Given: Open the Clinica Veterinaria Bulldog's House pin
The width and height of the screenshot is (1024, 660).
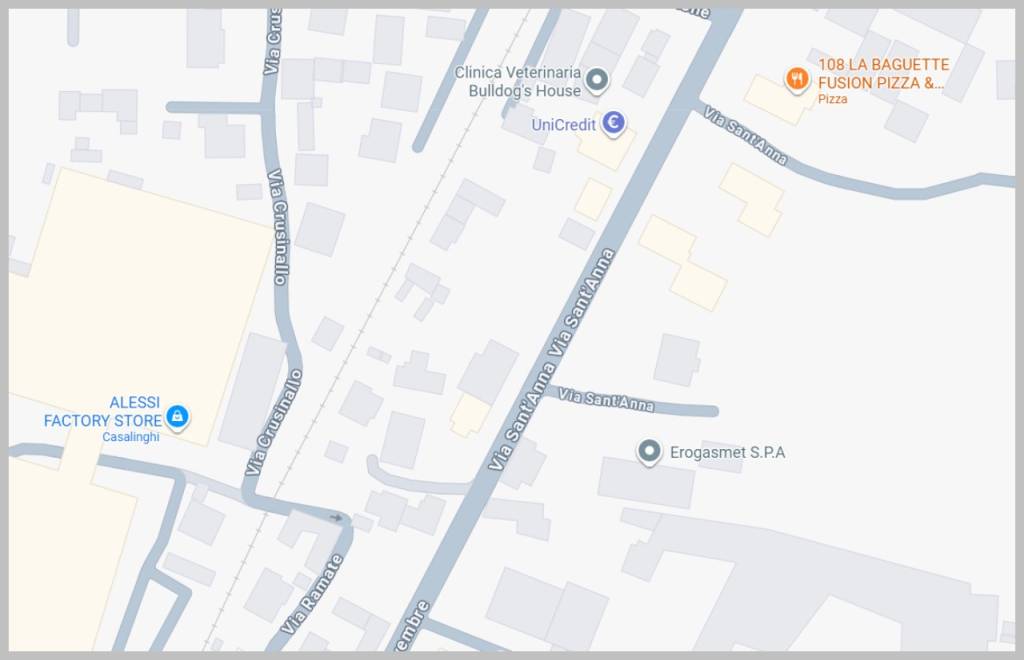Looking at the screenshot, I should point(596,80).
